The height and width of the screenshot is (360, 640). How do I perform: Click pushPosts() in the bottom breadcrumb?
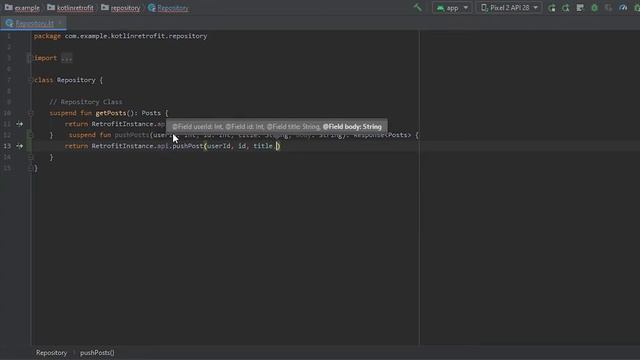(97, 353)
